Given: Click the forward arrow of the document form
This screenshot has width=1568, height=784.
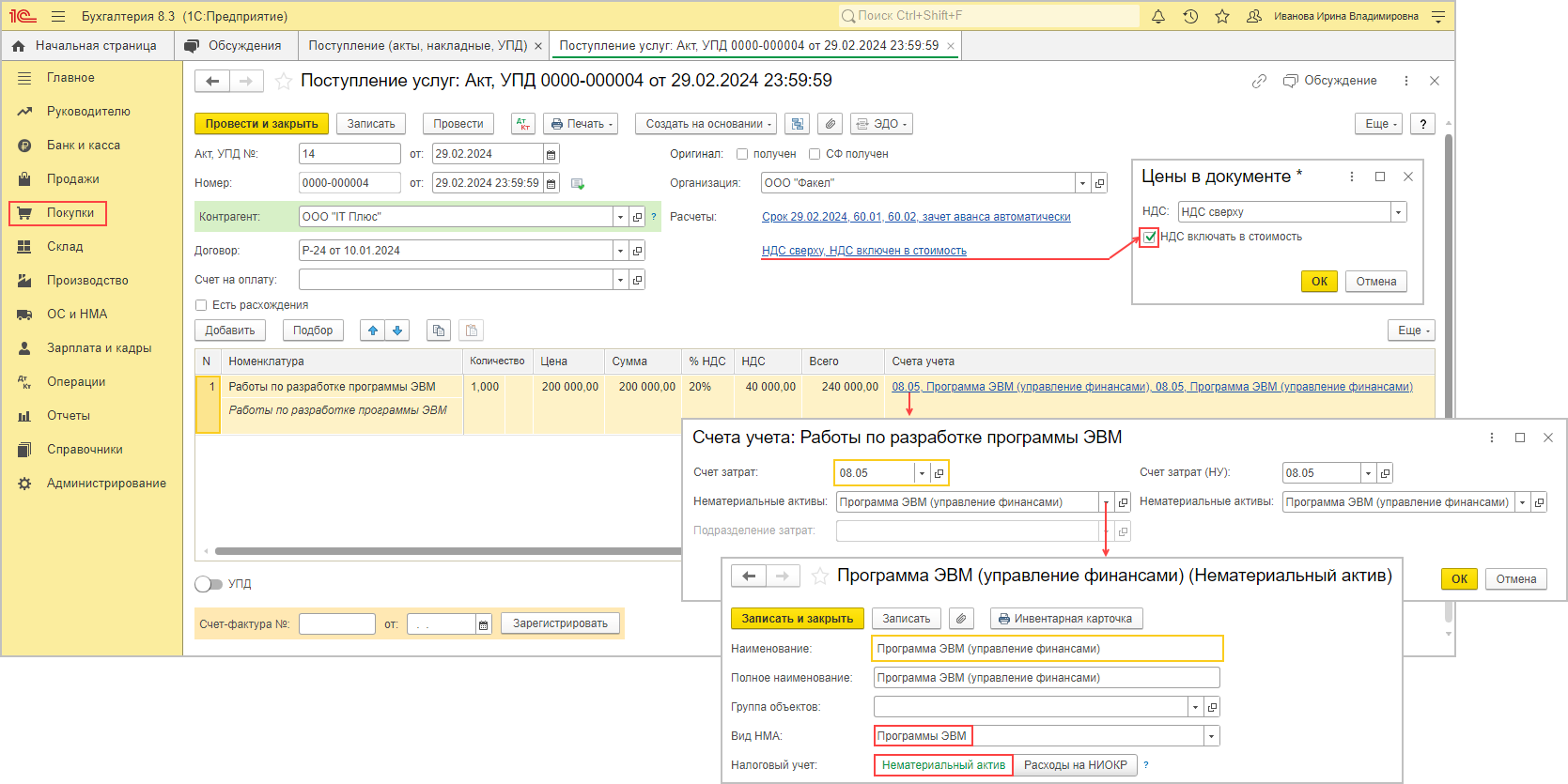Looking at the screenshot, I should pos(246,81).
